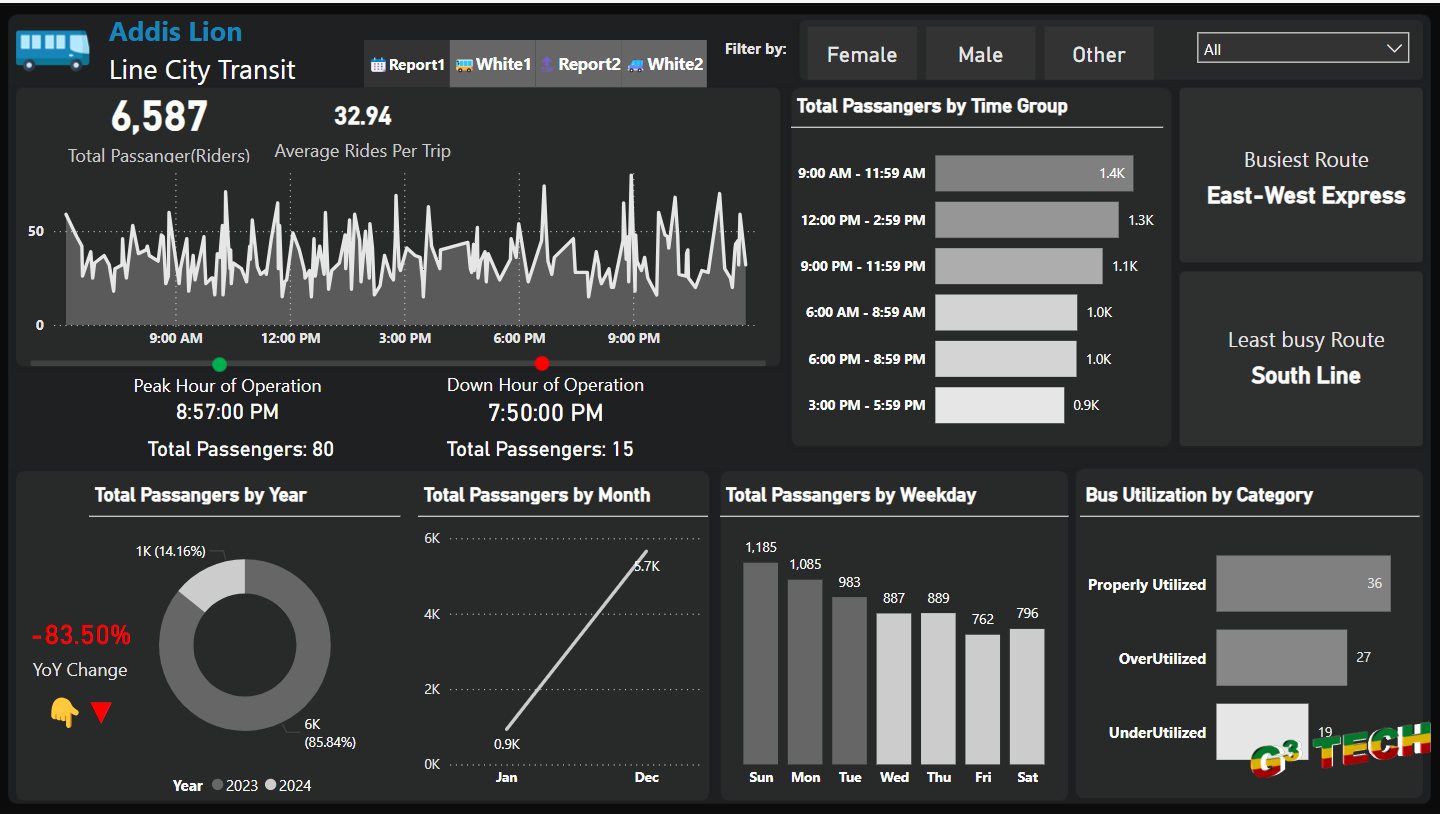Screen dimensions: 1440x814
Task: Click the 8:57:00 PM peak hour text
Action: 228,412
